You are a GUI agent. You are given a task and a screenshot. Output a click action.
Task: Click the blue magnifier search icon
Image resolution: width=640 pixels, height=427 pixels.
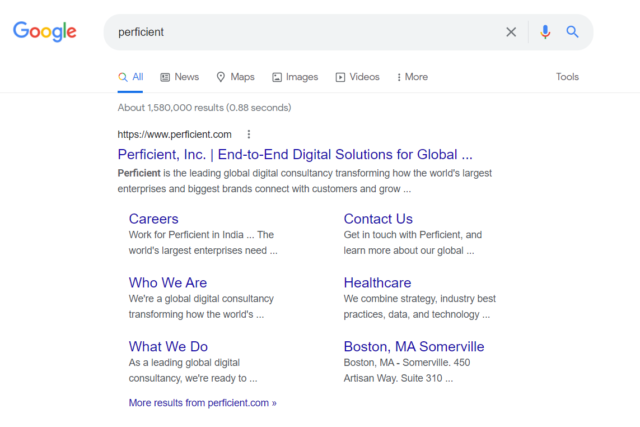pos(572,31)
